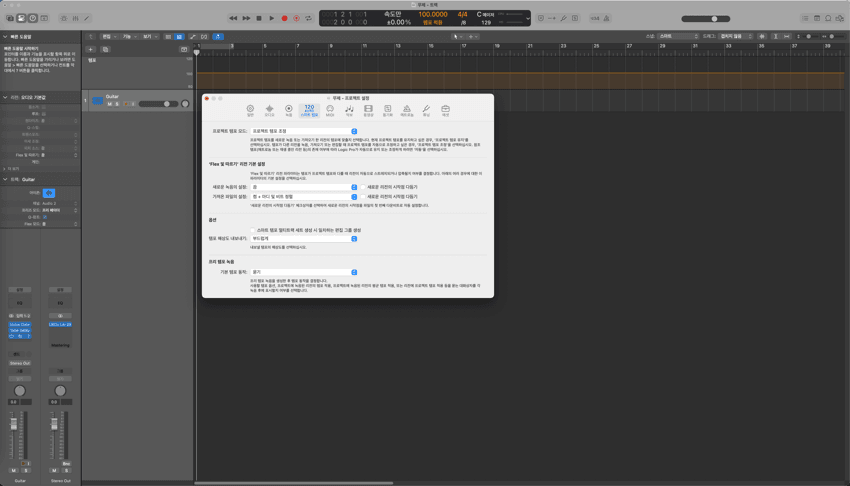Open the 오디오 (Audio) settings pane icon
This screenshot has height=486, width=850.
coord(269,109)
